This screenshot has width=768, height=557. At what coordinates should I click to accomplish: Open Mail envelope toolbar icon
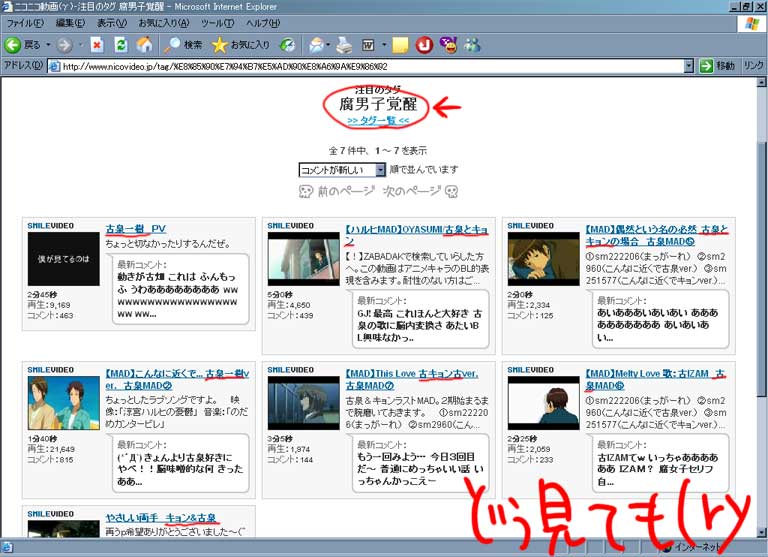click(x=316, y=45)
